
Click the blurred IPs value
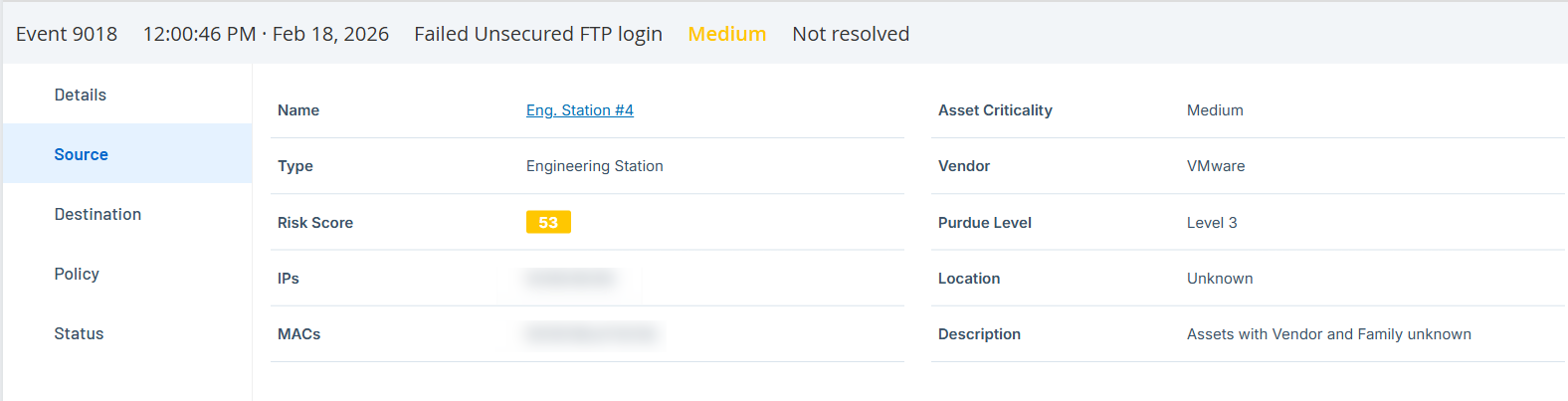pyautogui.click(x=570, y=279)
